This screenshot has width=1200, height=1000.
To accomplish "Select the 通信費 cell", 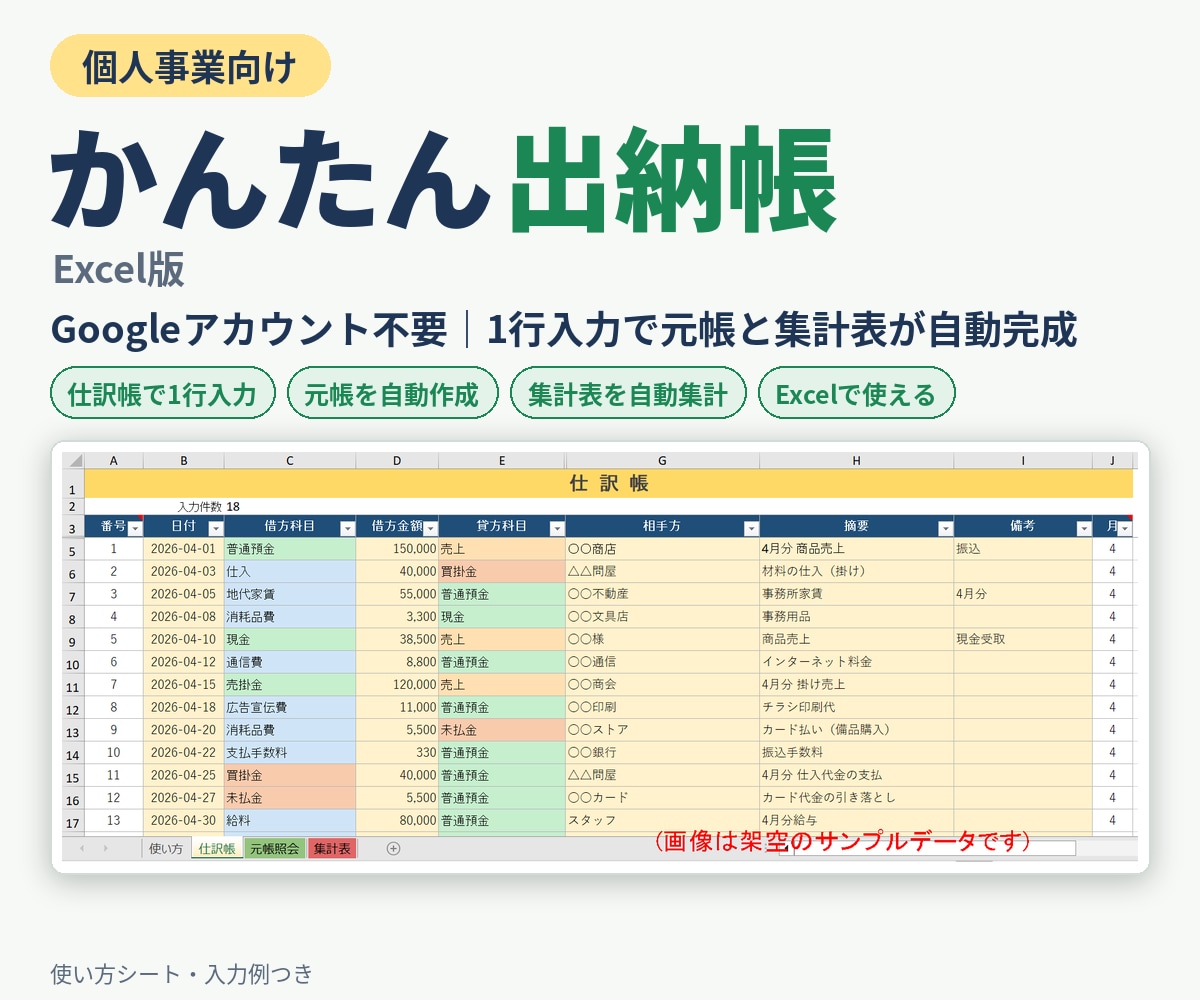I will click(290, 662).
